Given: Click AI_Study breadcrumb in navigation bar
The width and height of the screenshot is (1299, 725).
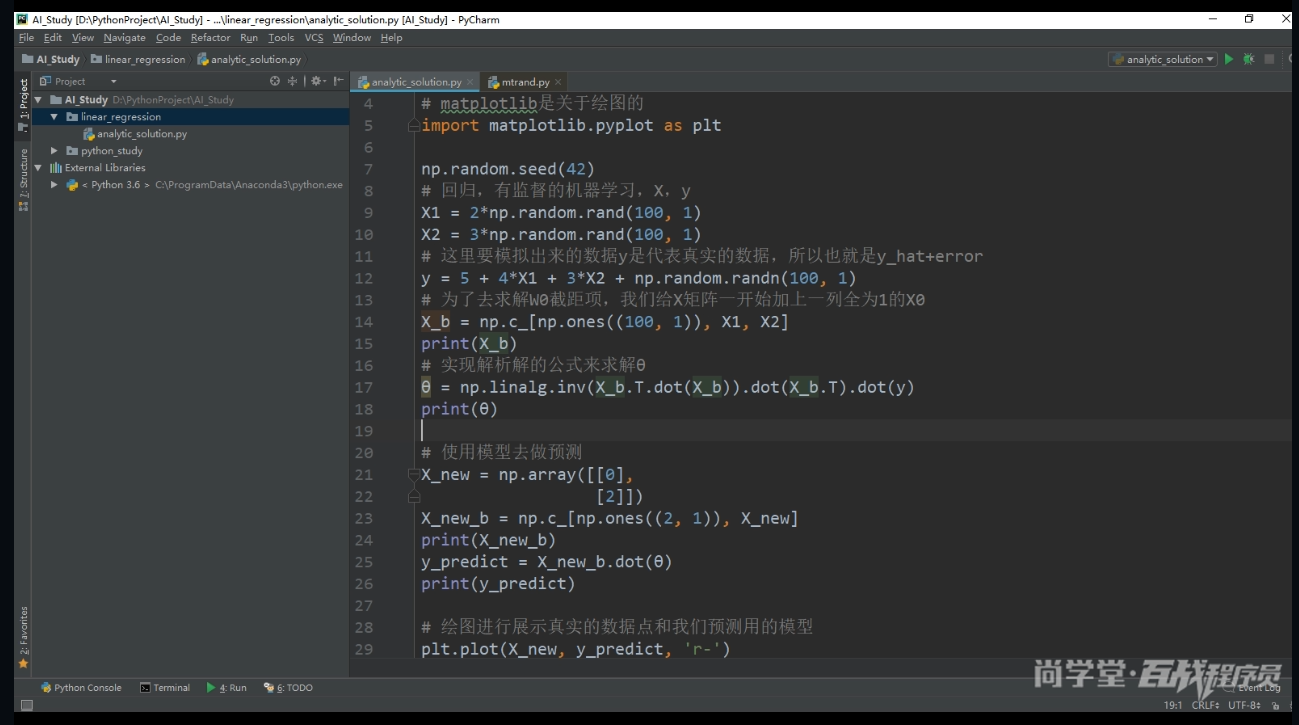Looking at the screenshot, I should coord(51,60).
